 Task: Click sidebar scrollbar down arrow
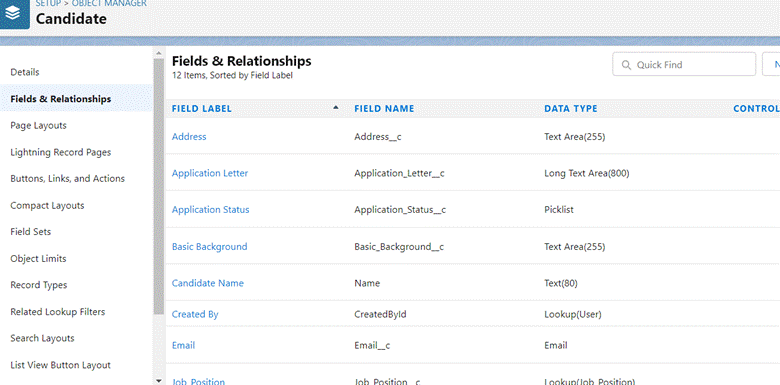tap(159, 381)
